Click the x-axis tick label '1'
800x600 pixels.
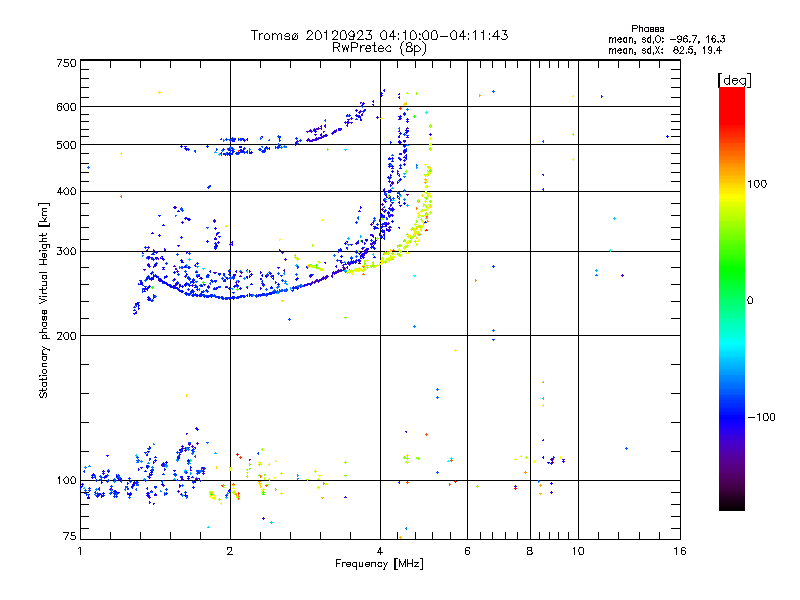point(80,551)
